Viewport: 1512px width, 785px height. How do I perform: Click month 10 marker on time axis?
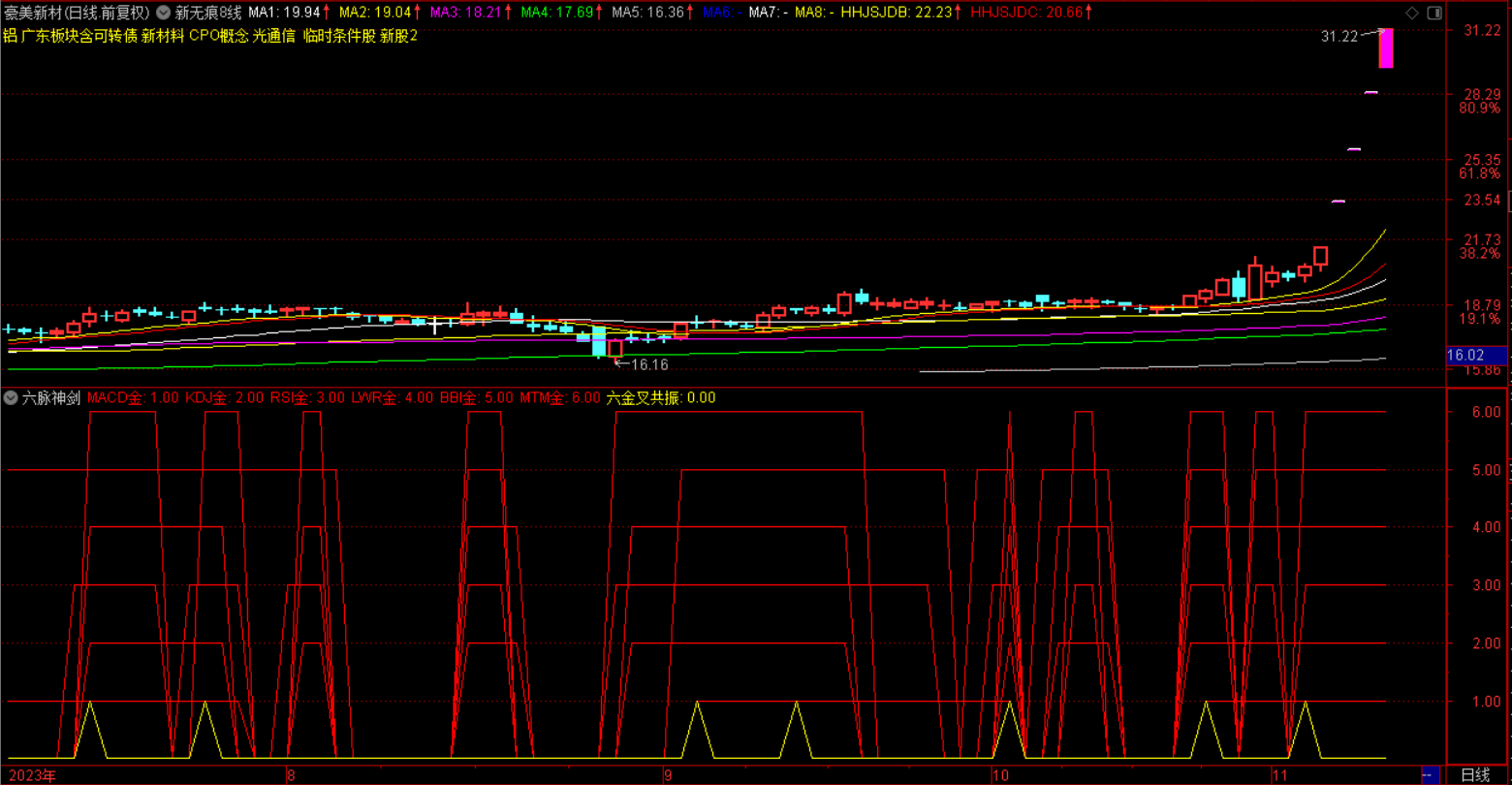point(1000,775)
